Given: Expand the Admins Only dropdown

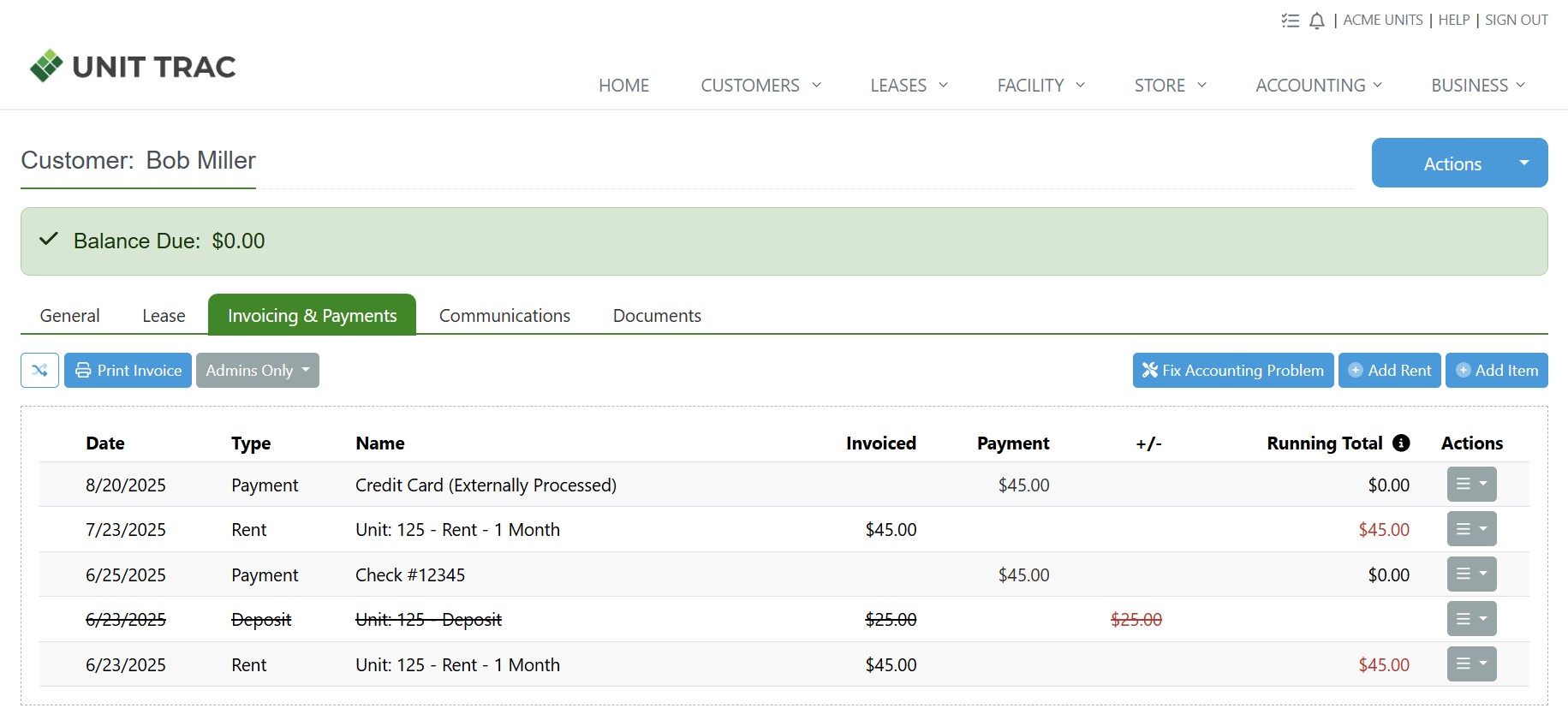Looking at the screenshot, I should [257, 371].
